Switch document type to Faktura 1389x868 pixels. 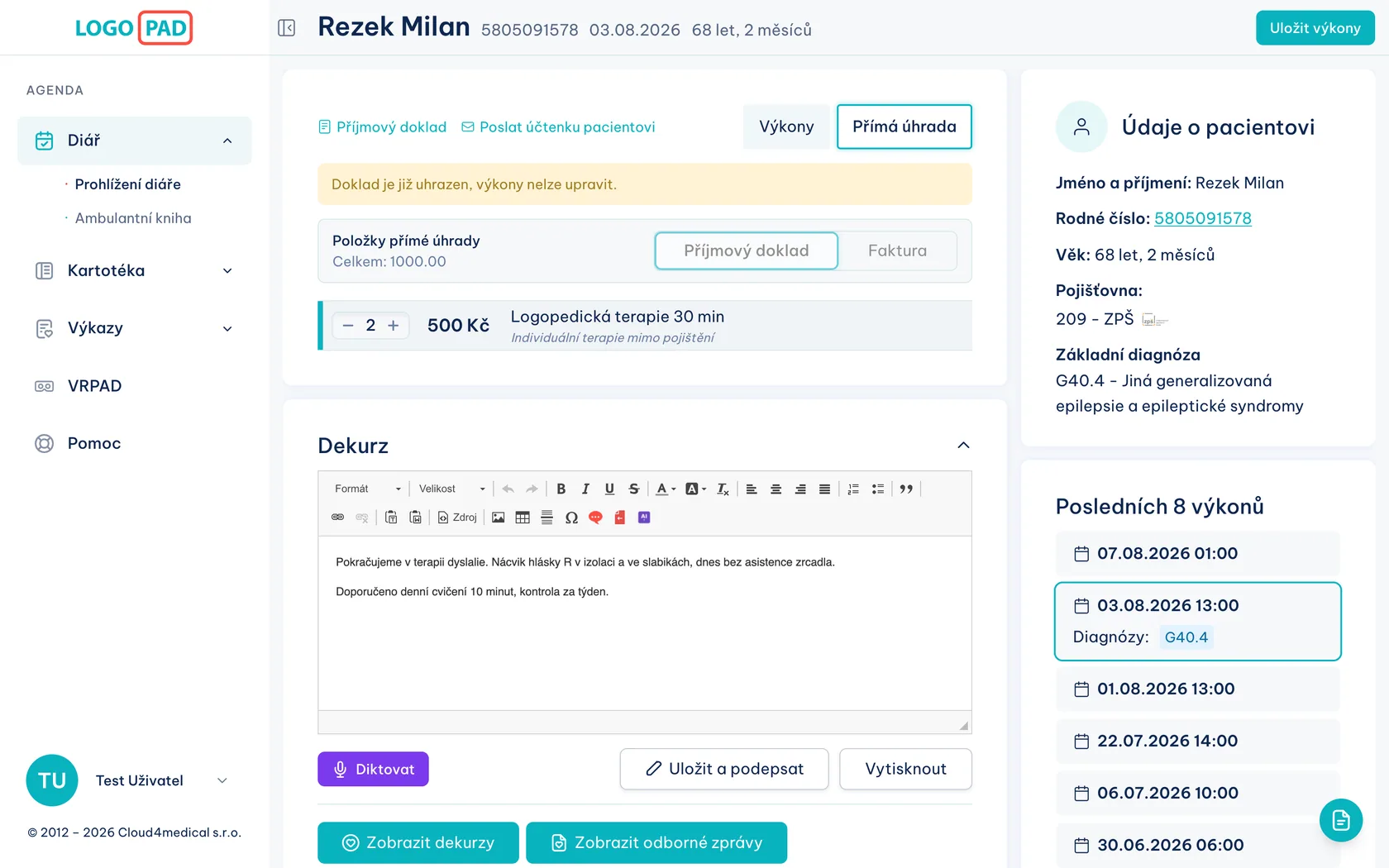(897, 250)
